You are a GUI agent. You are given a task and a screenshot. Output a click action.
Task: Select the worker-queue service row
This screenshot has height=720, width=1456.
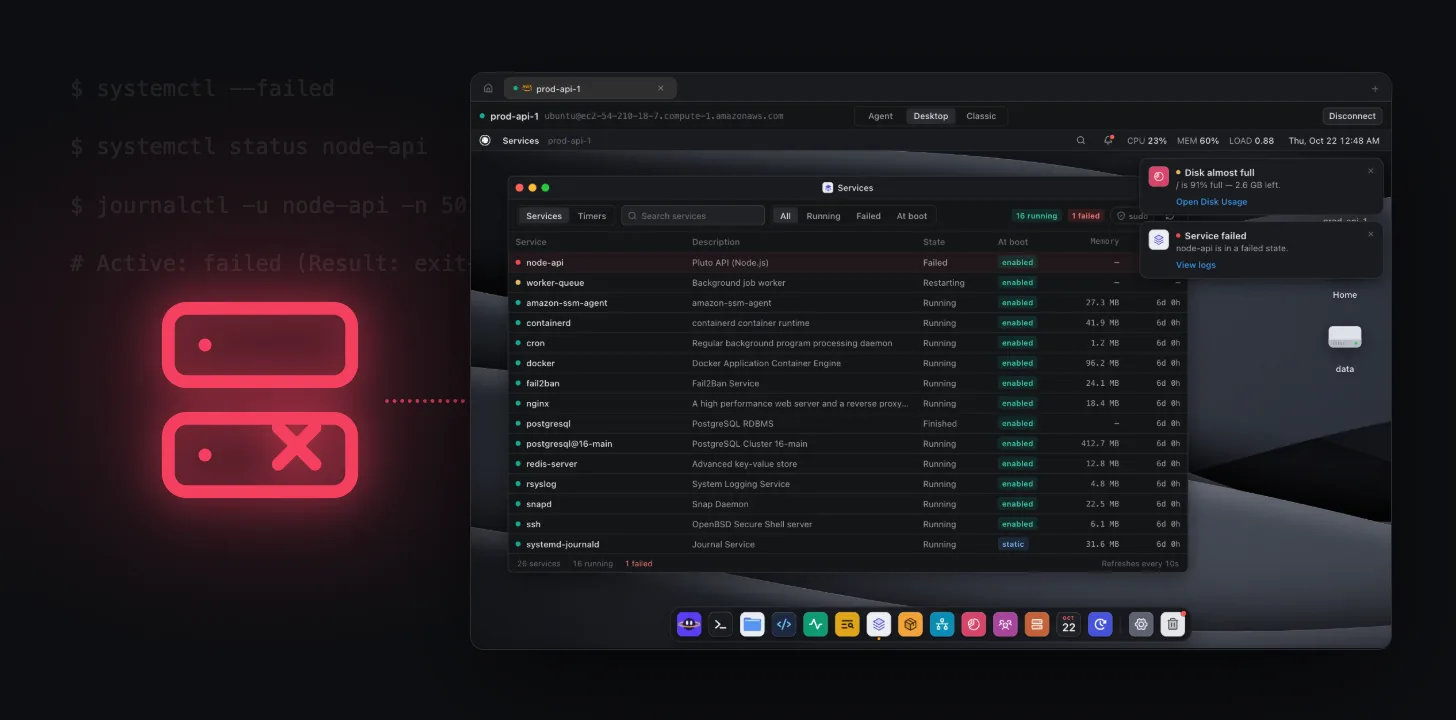click(x=847, y=283)
